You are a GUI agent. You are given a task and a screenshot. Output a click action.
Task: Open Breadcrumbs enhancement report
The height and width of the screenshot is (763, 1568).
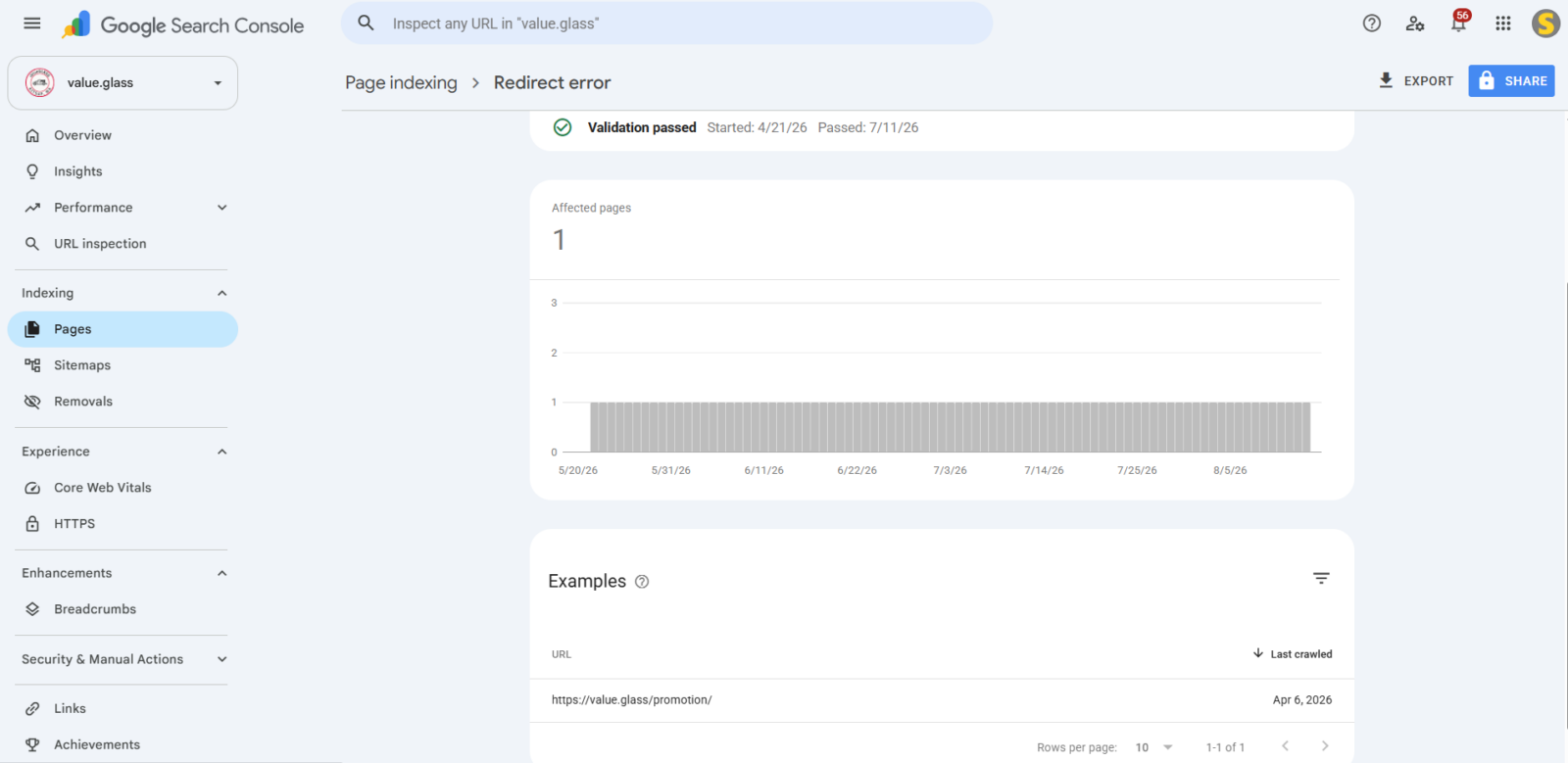tap(122, 609)
